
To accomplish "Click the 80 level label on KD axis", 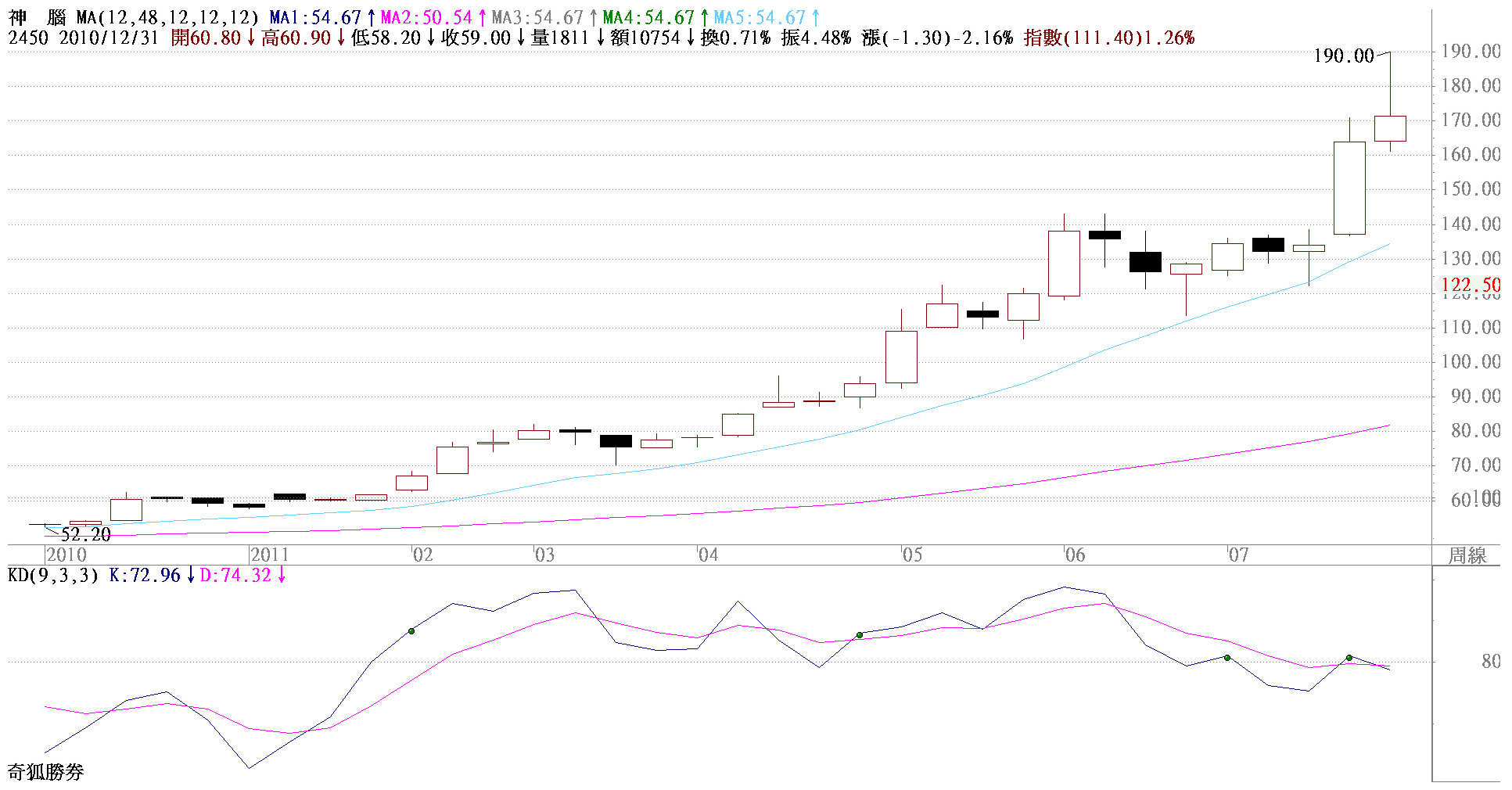I will point(1490,662).
